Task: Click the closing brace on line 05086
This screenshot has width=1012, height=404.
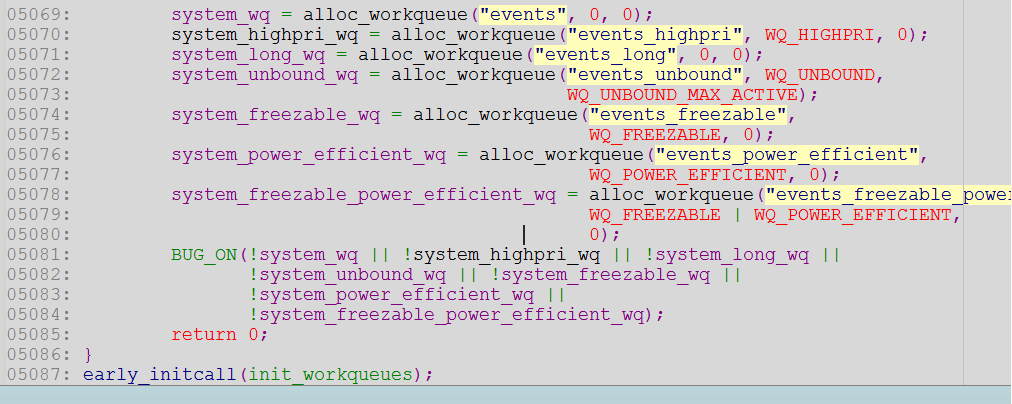Action: 88,354
